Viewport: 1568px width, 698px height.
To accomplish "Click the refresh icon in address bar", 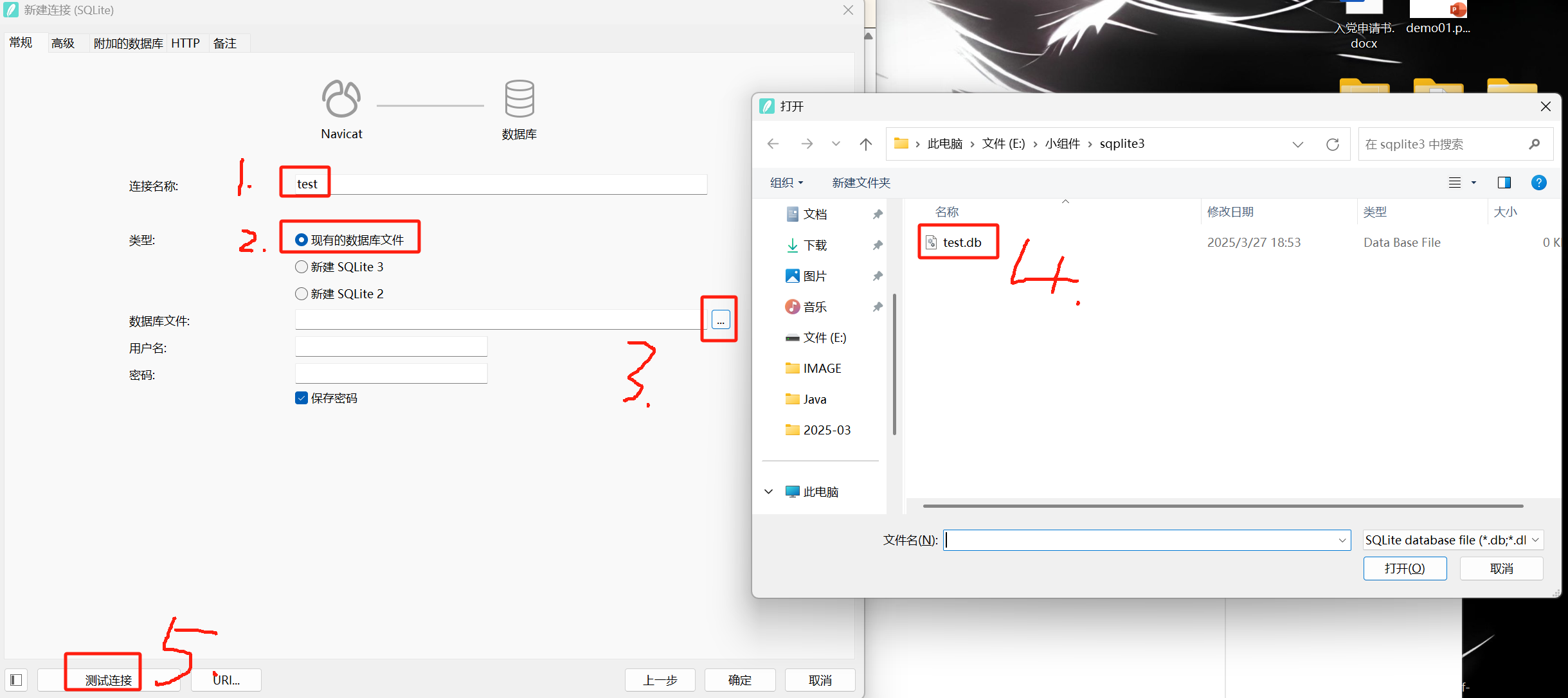I will point(1332,144).
